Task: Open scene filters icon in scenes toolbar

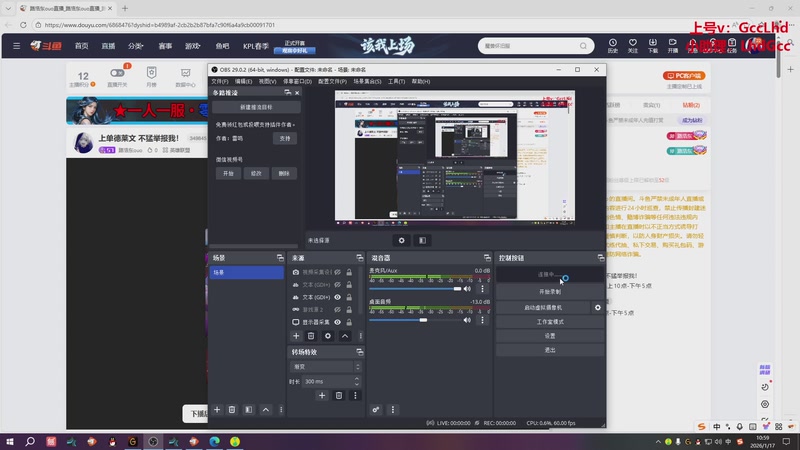Action: click(x=248, y=410)
